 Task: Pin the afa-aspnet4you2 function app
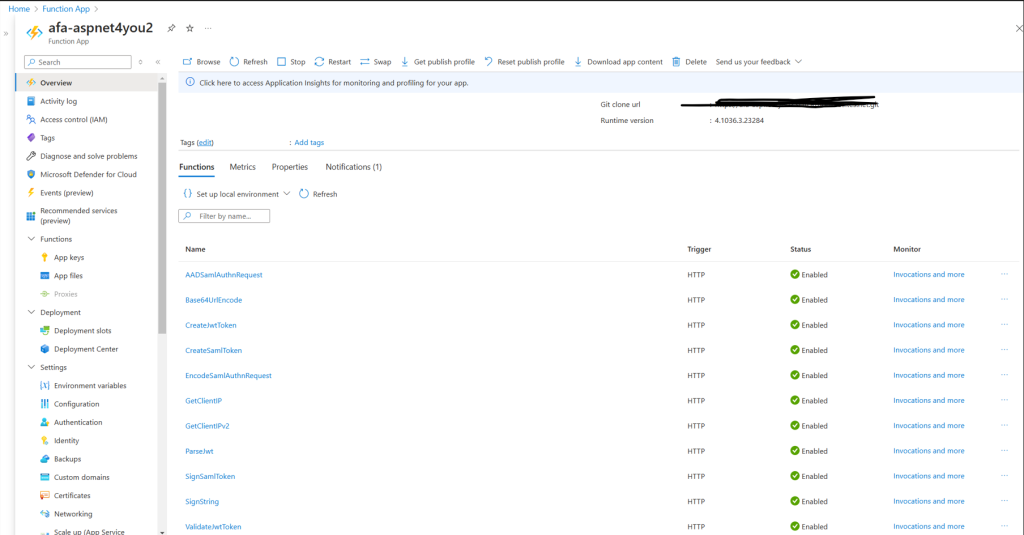171,28
